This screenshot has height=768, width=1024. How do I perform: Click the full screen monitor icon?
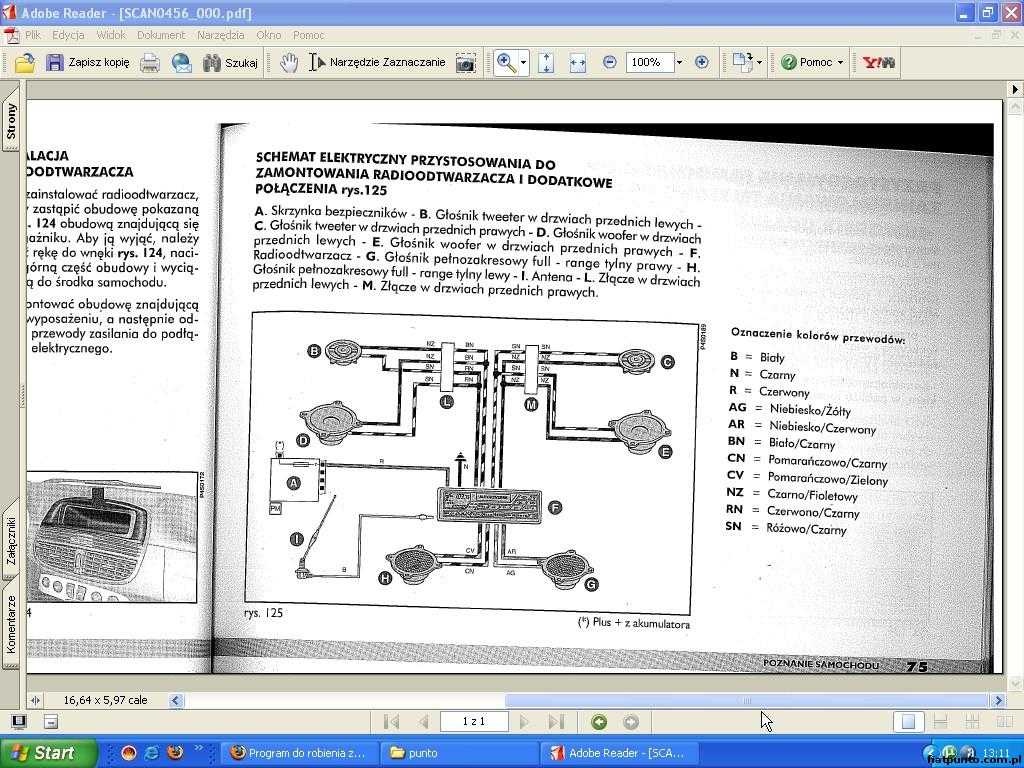coord(19,722)
